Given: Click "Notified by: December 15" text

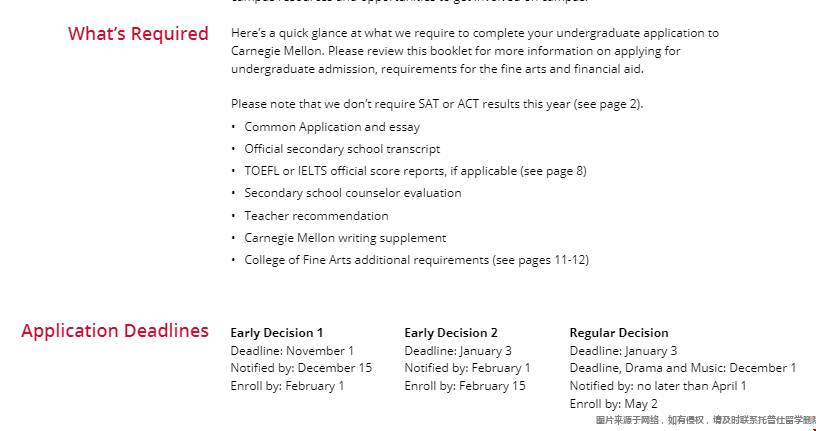Looking at the screenshot, I should (301, 368).
